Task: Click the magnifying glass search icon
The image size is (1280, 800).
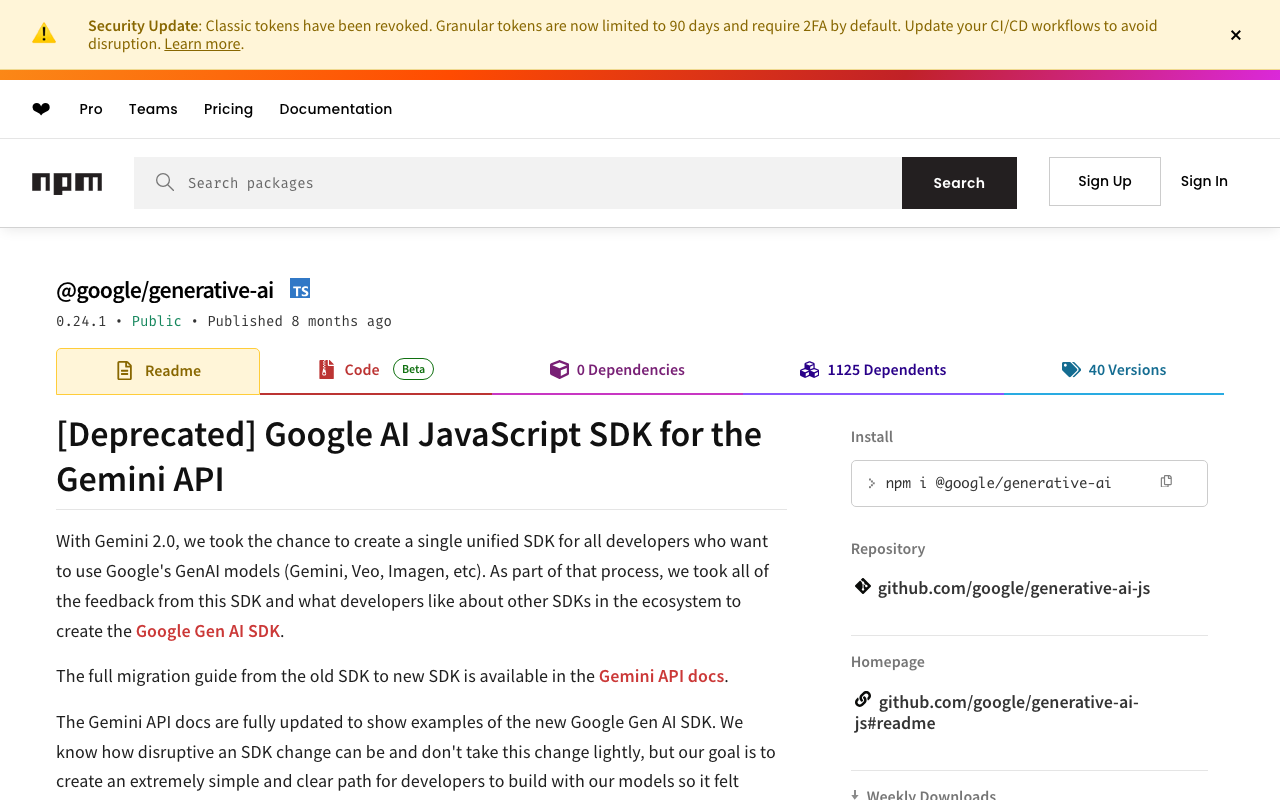Action: (x=165, y=182)
